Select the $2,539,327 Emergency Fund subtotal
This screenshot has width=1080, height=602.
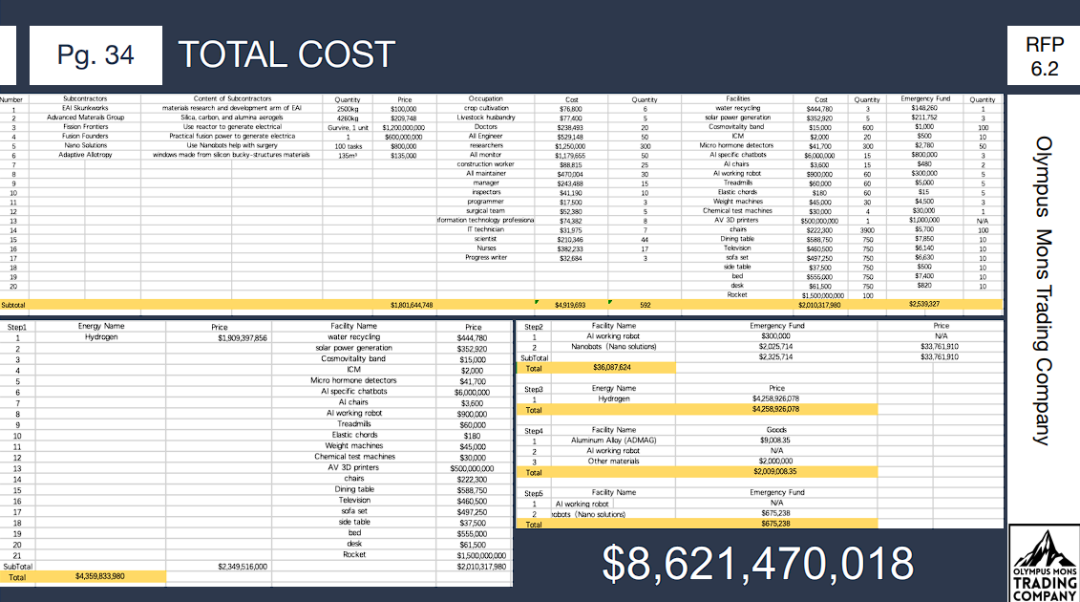coord(923,304)
